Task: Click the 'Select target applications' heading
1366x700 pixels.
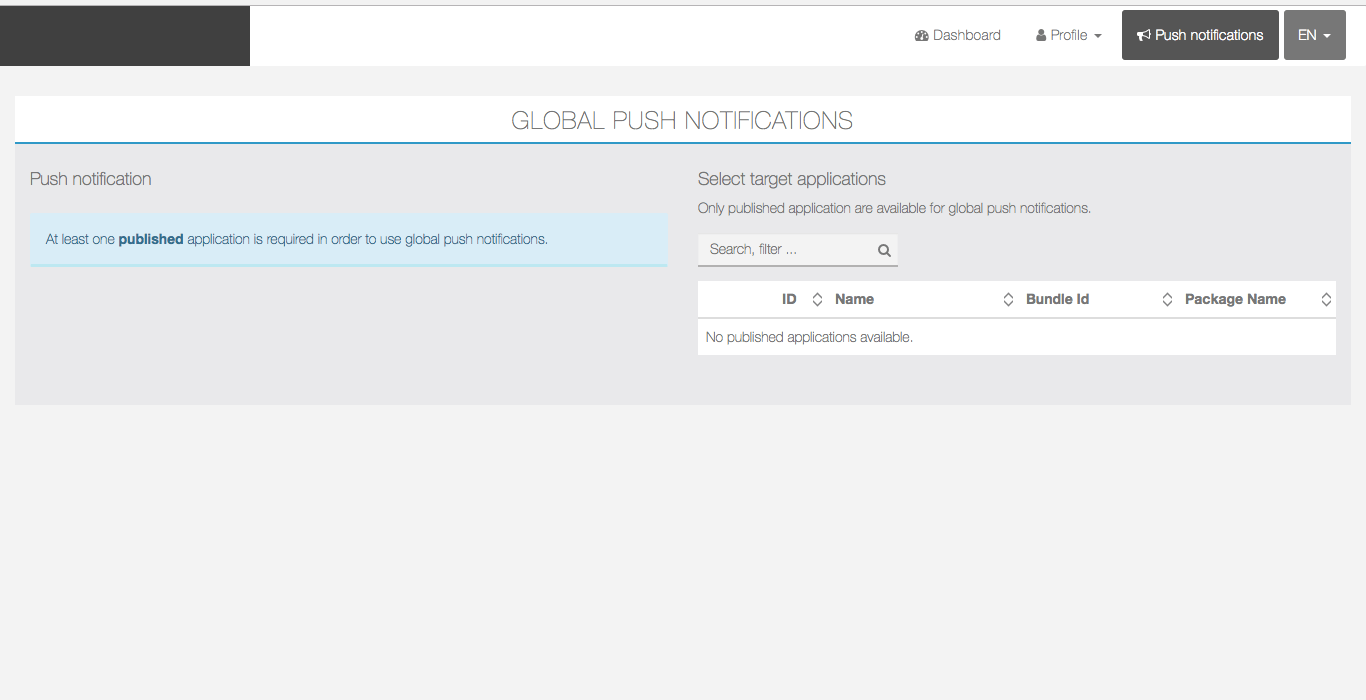Action: coord(792,179)
